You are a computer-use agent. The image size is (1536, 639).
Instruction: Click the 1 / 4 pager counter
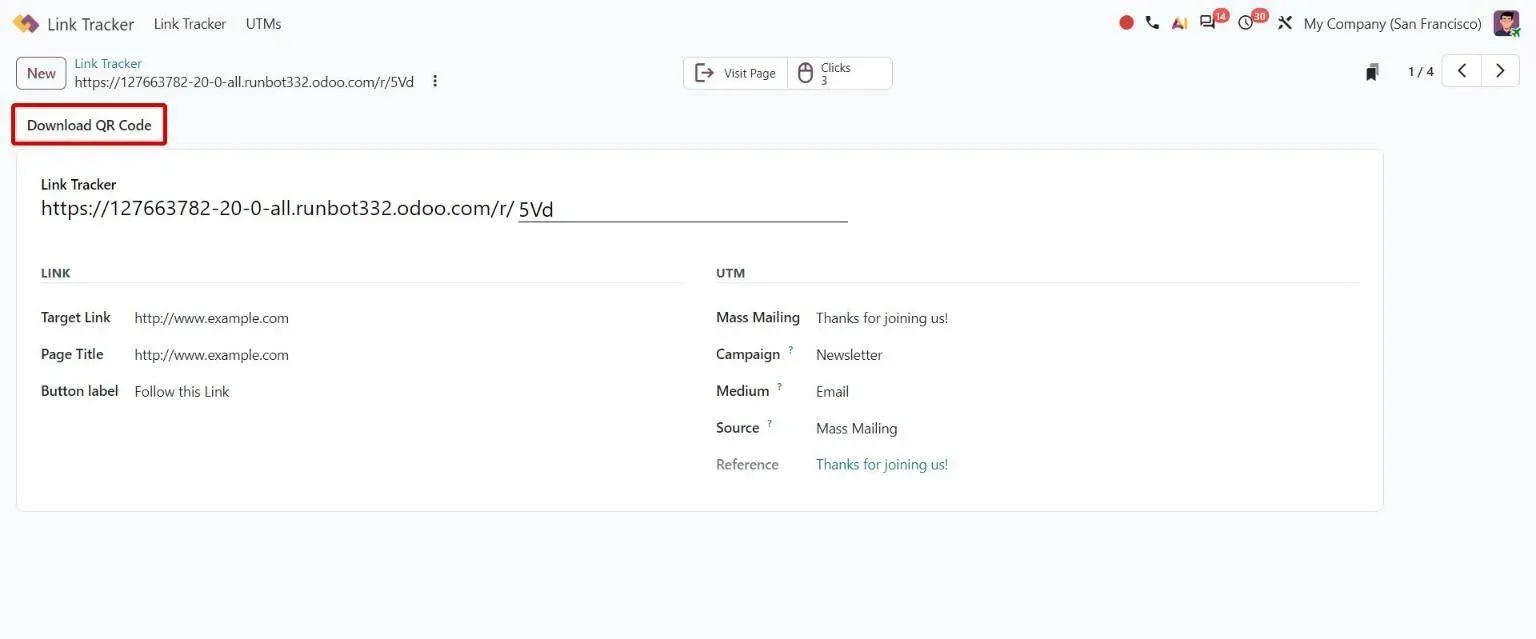(x=1421, y=72)
